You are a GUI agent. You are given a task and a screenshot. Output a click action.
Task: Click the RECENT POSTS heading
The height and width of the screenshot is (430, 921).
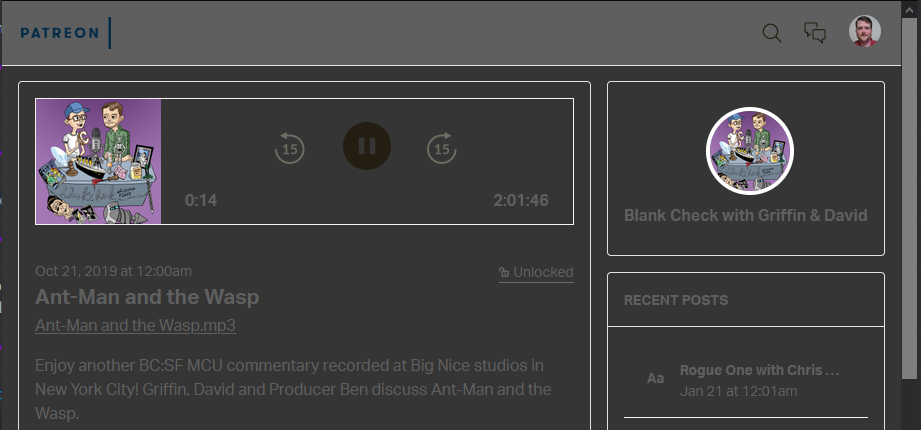click(676, 300)
